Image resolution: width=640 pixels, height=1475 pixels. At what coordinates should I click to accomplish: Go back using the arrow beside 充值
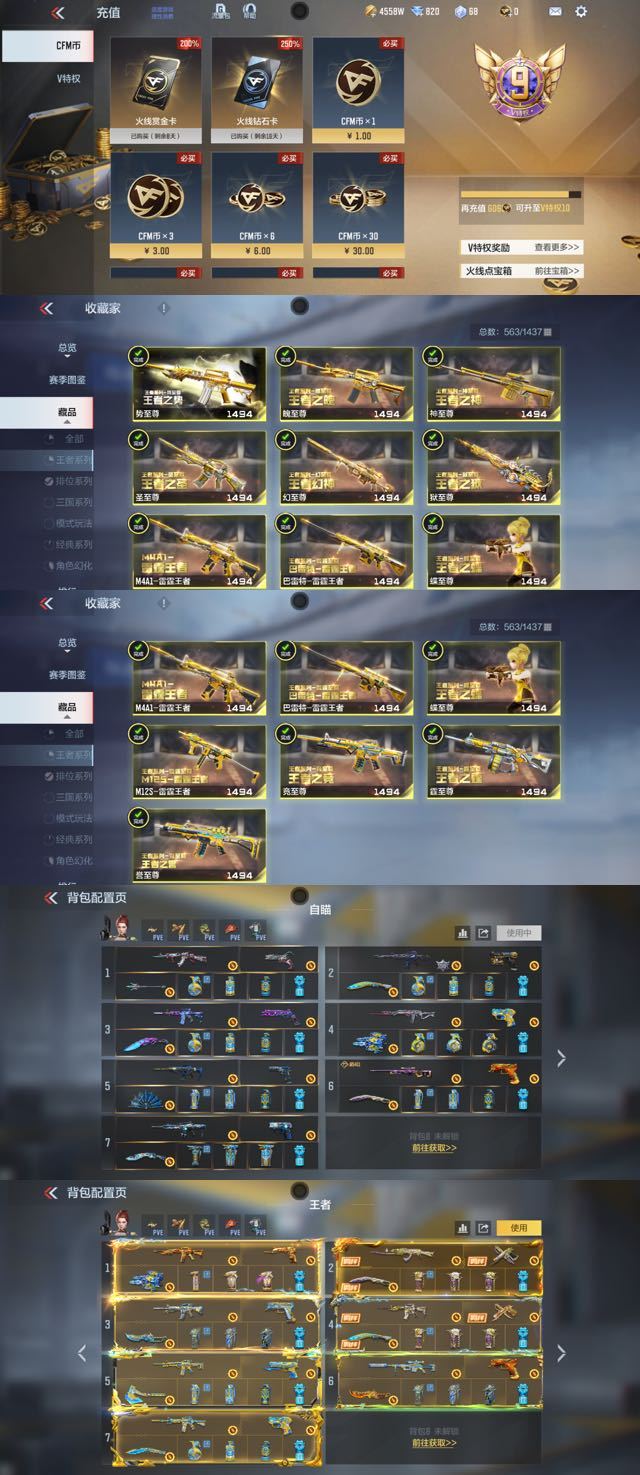click(x=58, y=13)
